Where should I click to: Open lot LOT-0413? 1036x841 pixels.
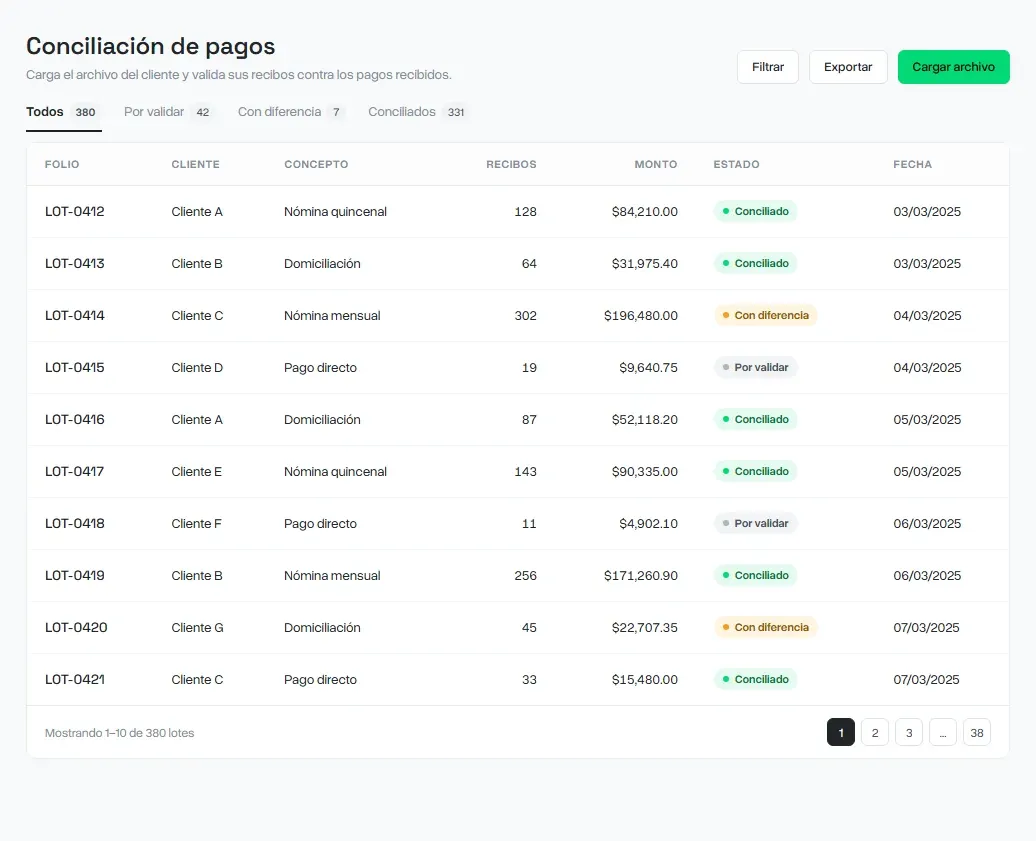tap(75, 264)
